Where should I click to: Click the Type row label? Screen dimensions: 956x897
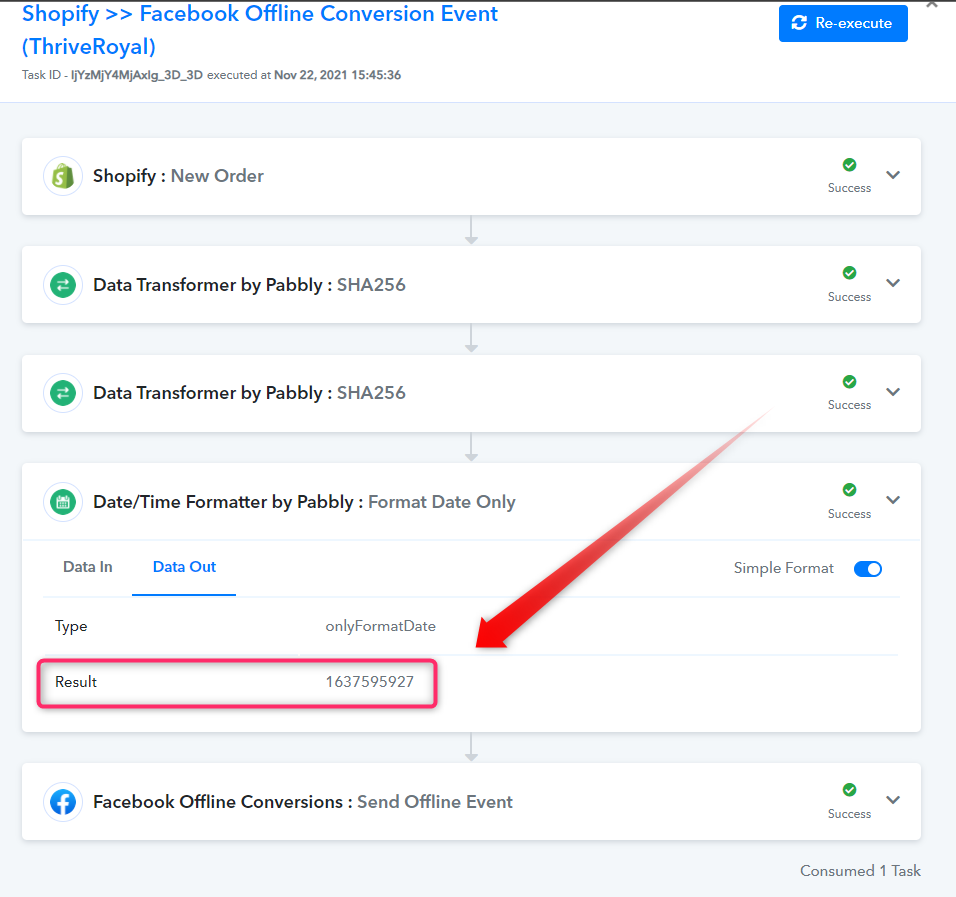coord(71,626)
